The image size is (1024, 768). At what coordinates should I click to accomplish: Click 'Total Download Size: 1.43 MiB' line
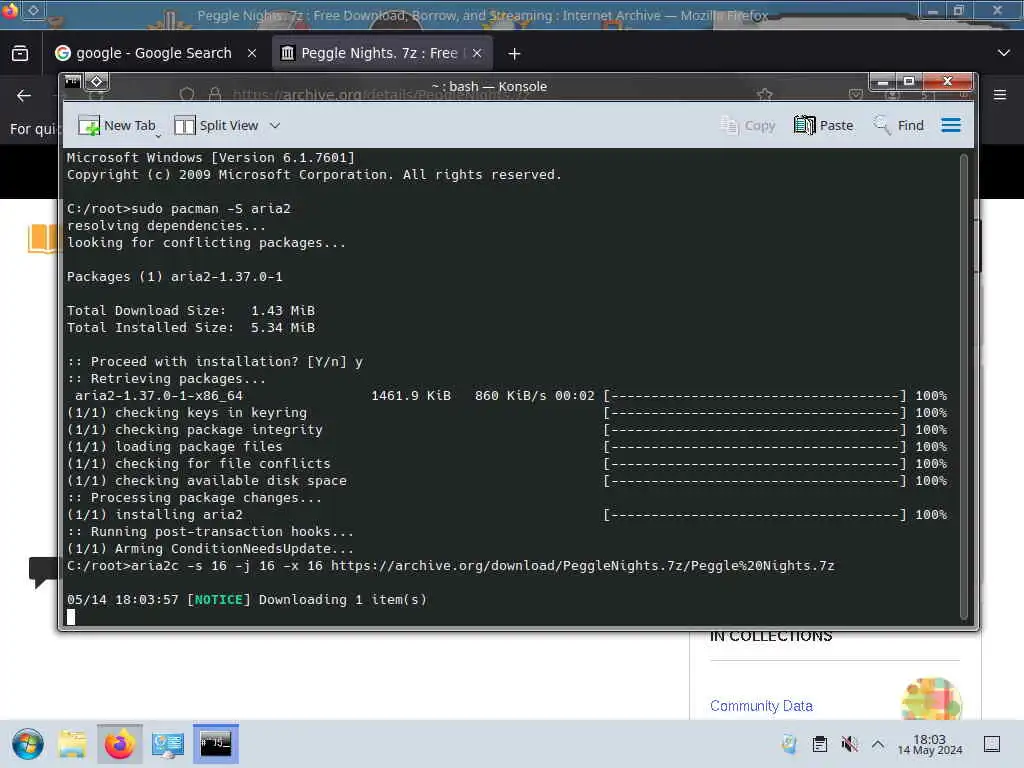(x=191, y=311)
